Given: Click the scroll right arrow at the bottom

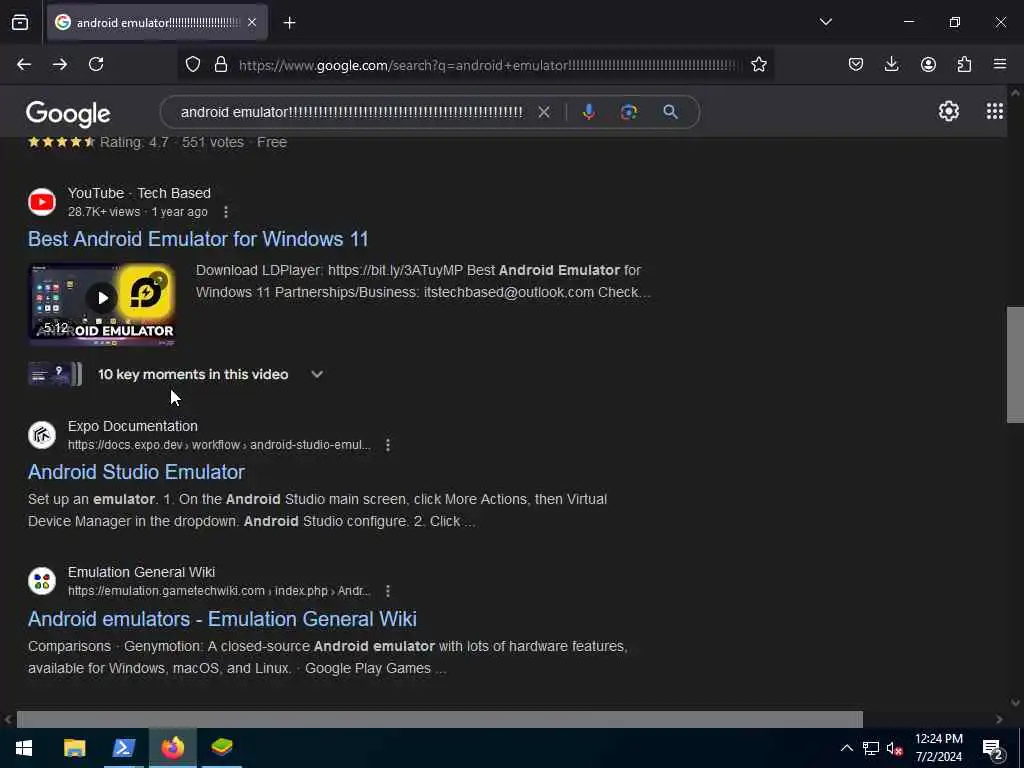Looking at the screenshot, I should click(999, 719).
